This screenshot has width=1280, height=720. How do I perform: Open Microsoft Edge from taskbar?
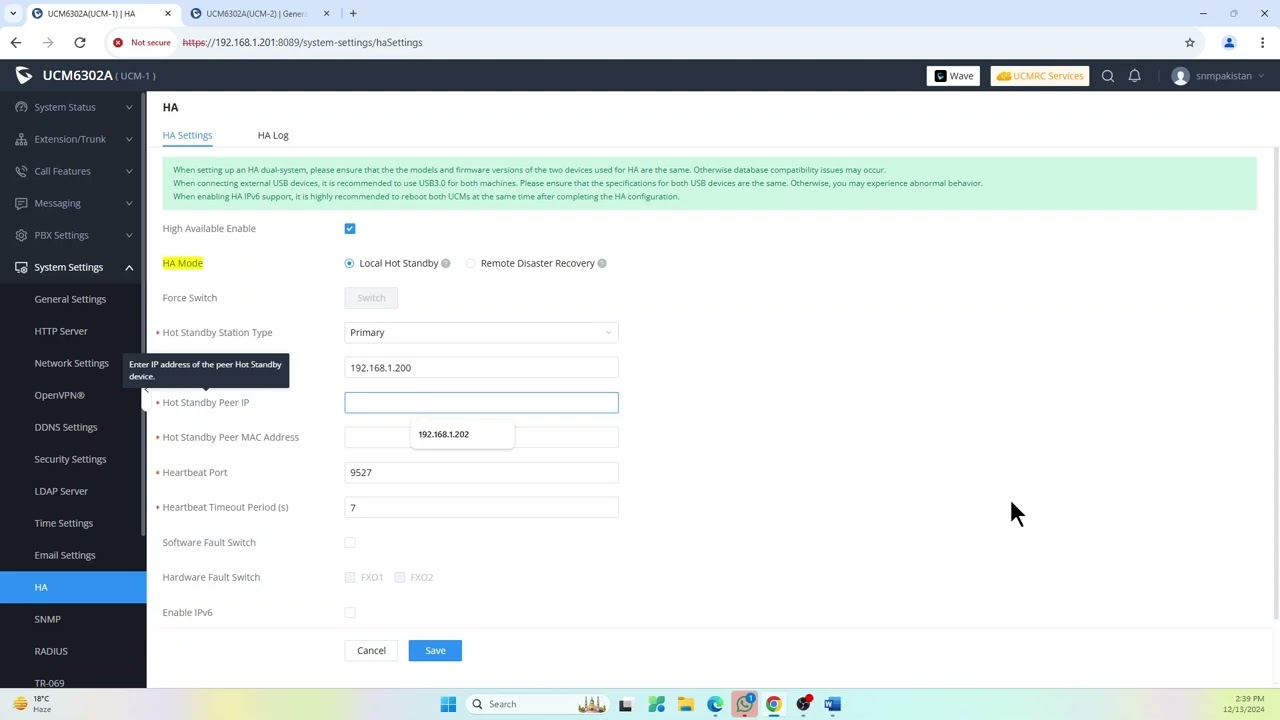715,704
